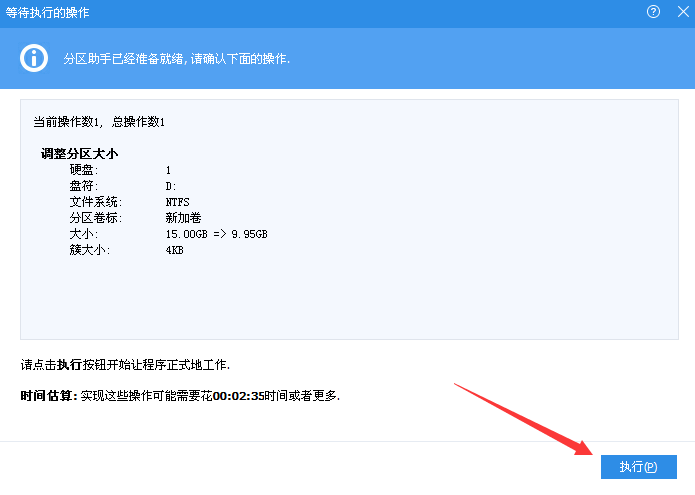The height and width of the screenshot is (495, 695).
Task: Open the help question mark icon
Action: point(653,12)
